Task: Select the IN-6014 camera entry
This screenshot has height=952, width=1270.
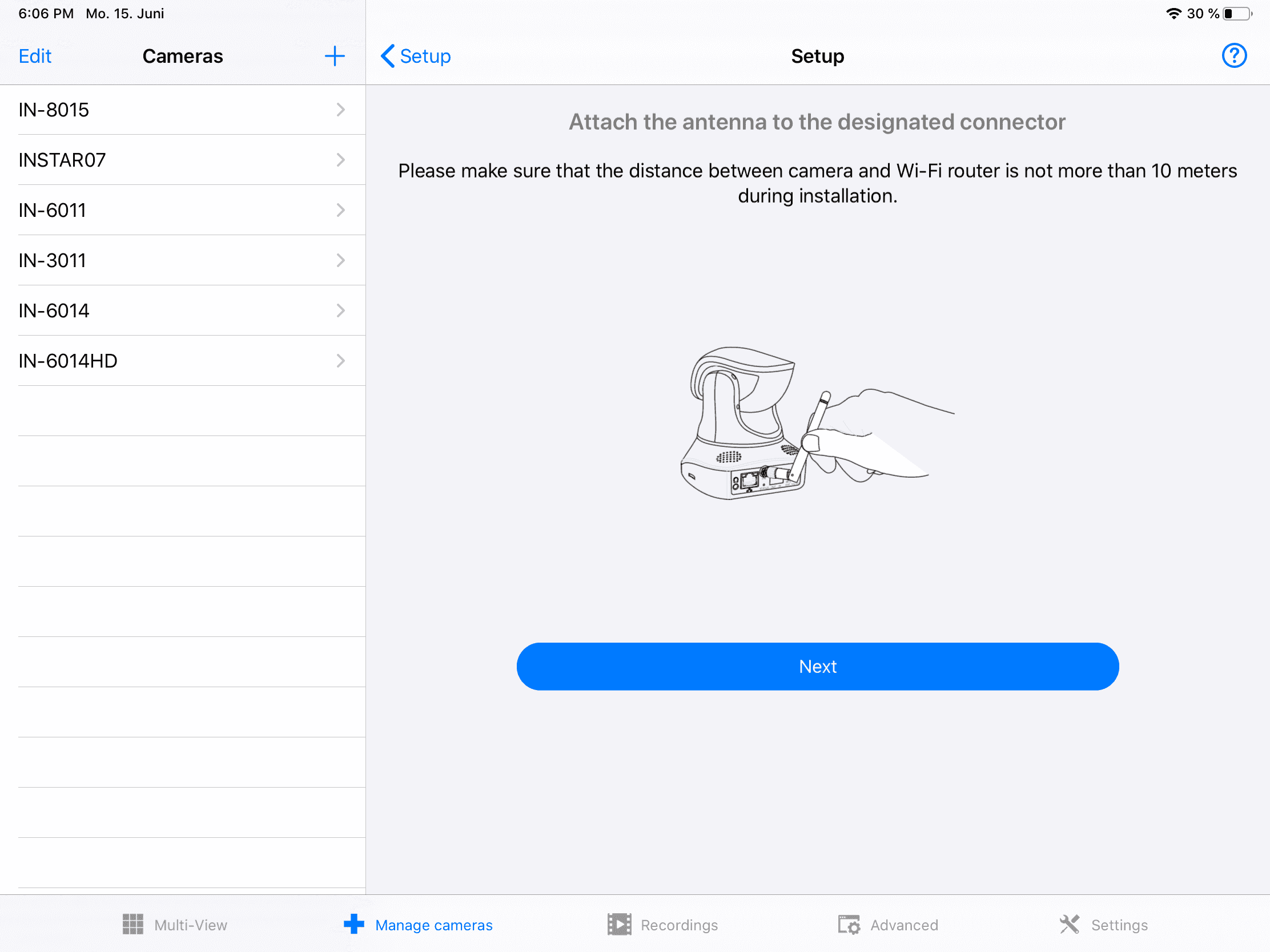Action: click(x=54, y=310)
